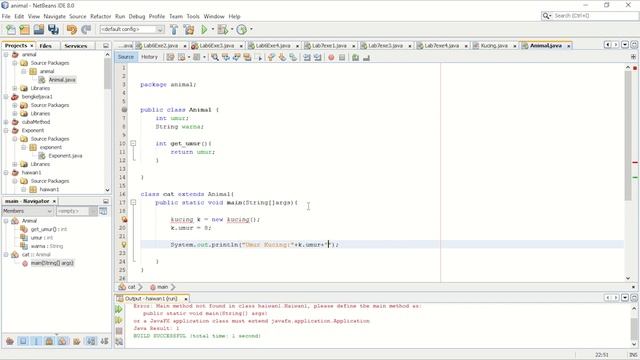Viewport: 640px width, 360px height.
Task: Expand the cubaMethod project node
Action: [6, 122]
